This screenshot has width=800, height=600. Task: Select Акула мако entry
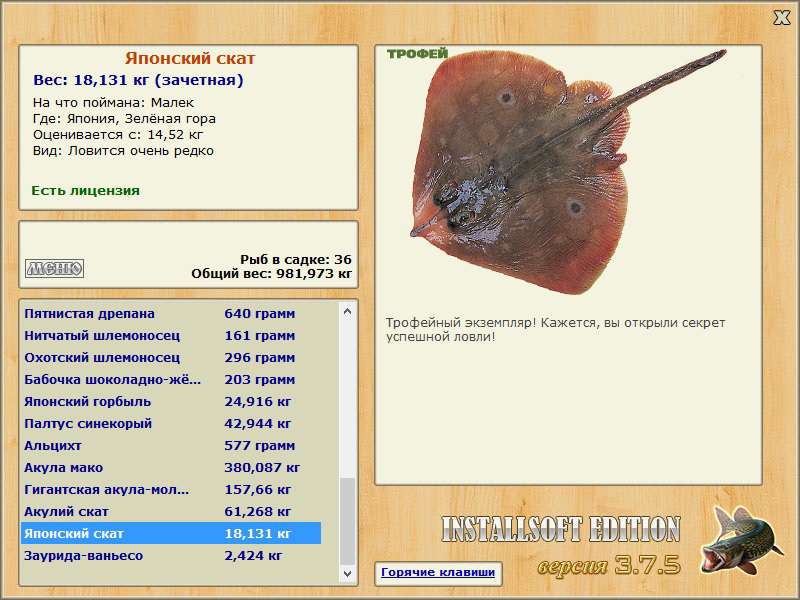click(x=171, y=467)
